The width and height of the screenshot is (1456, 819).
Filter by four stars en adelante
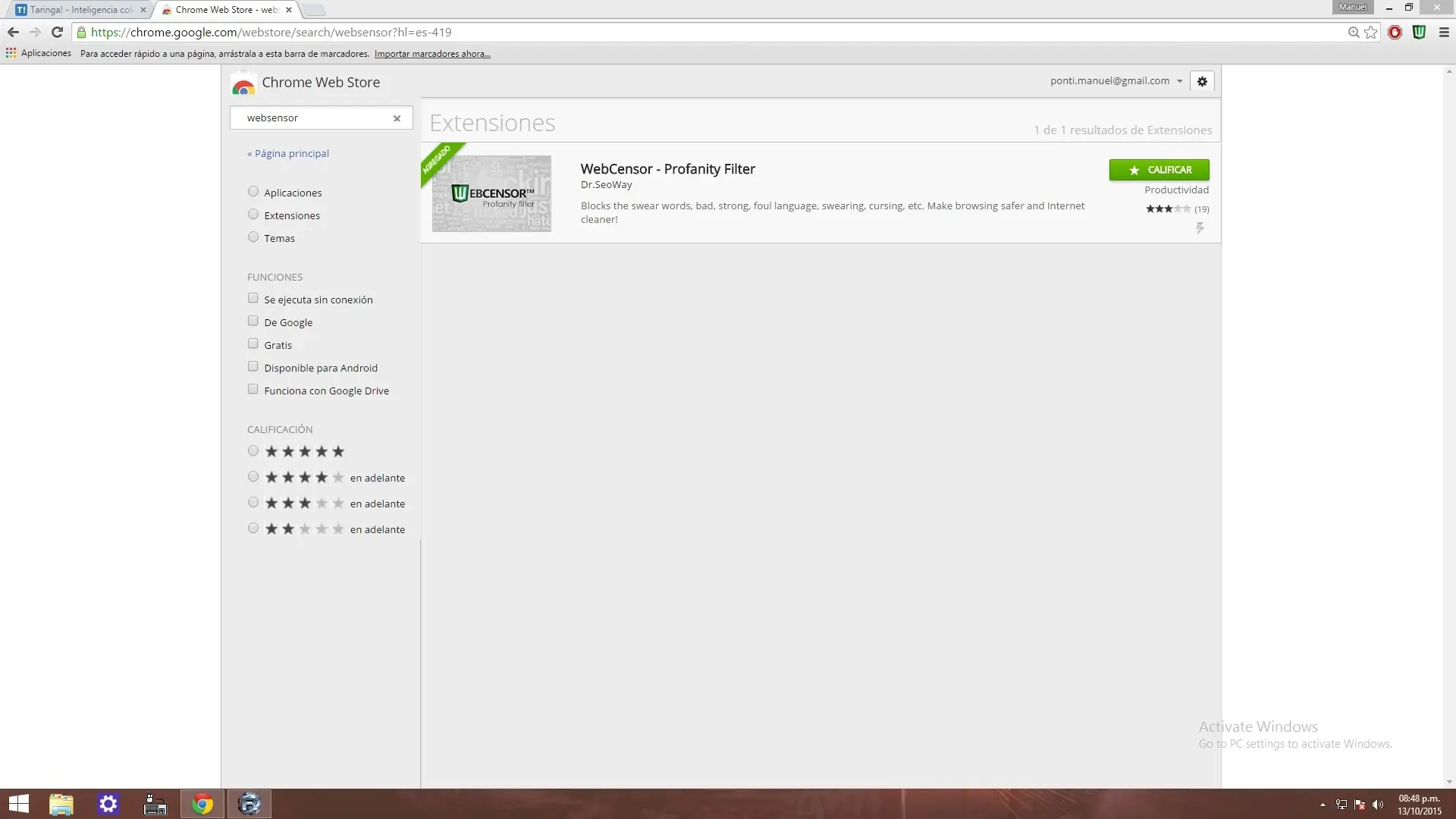point(253,476)
